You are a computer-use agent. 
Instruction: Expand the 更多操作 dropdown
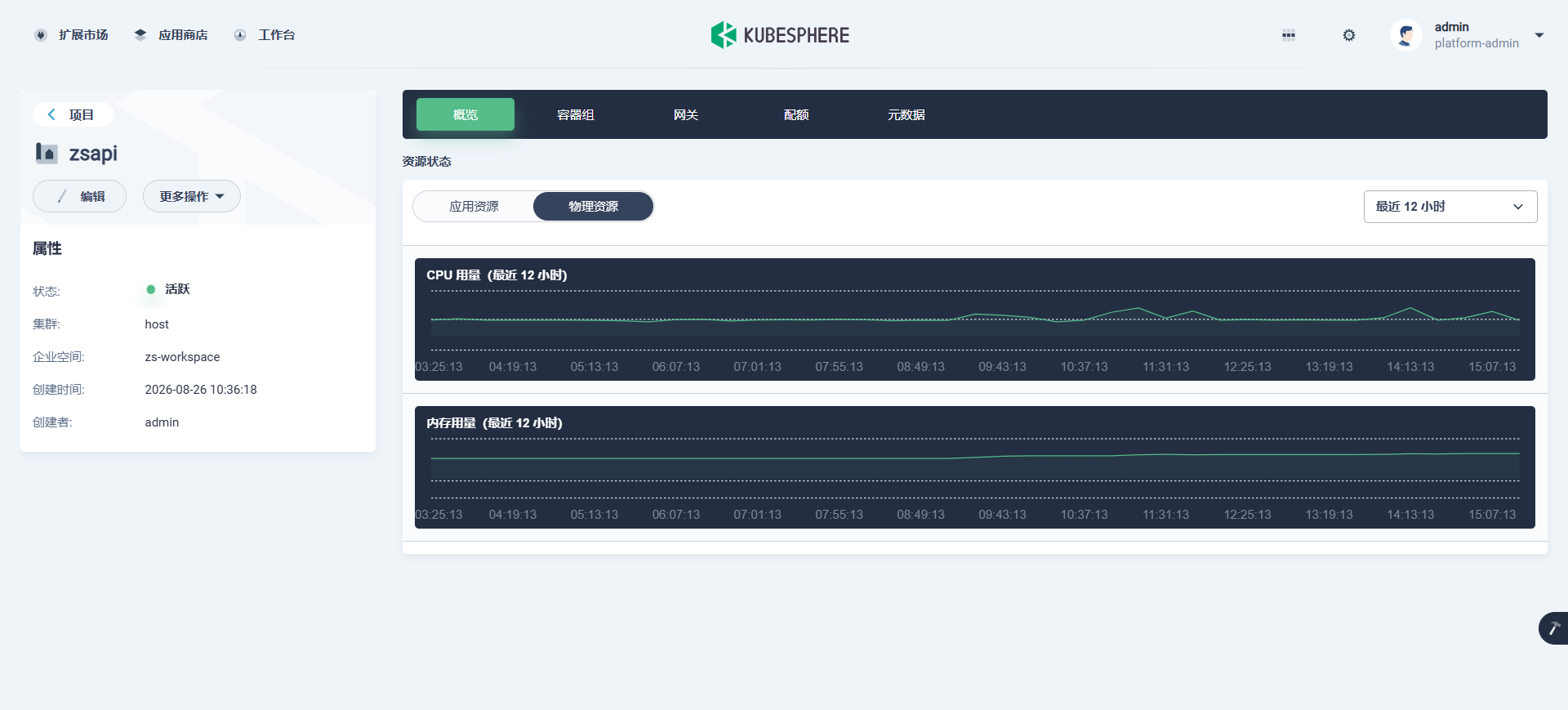pos(192,196)
